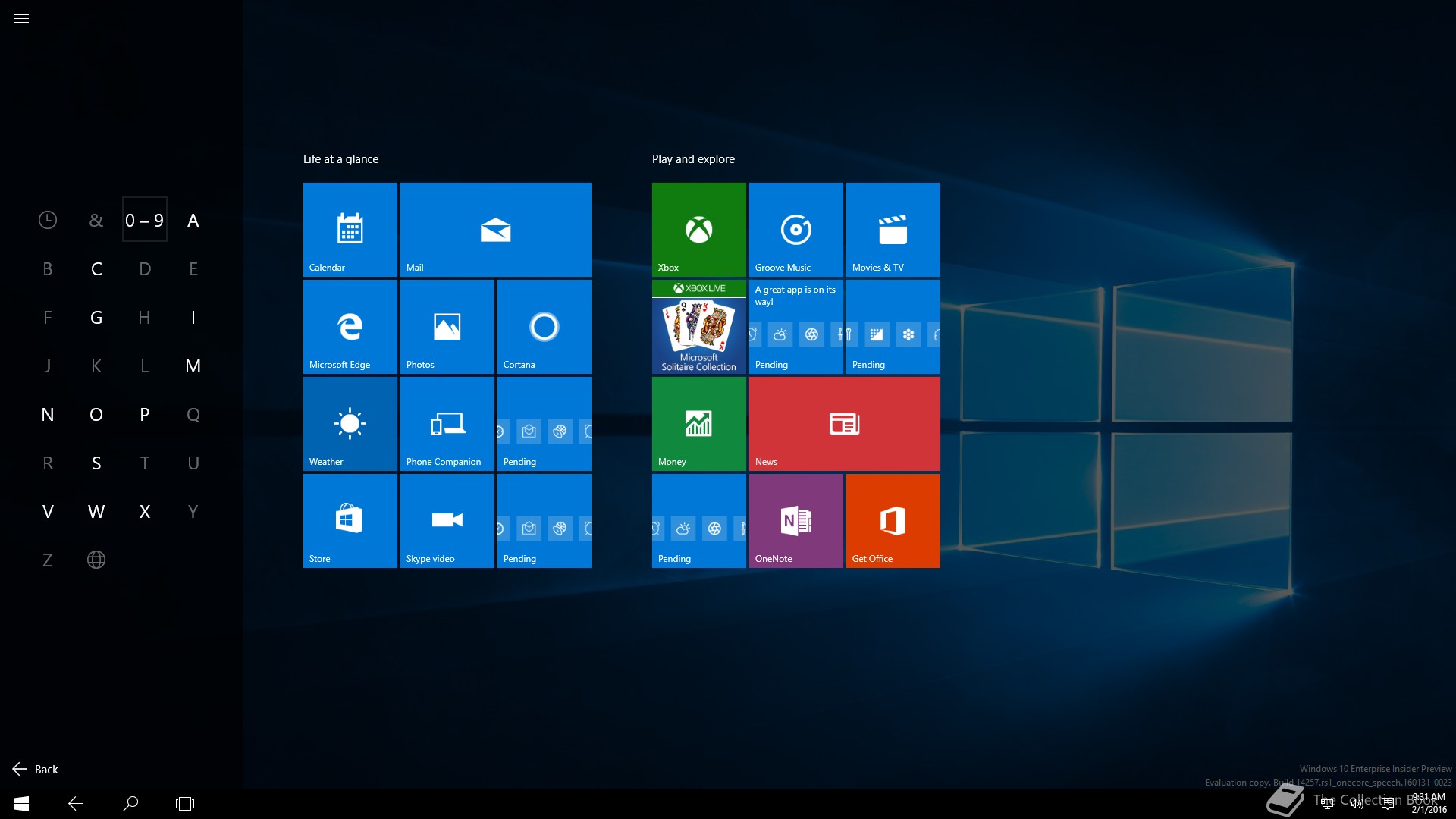Open the Xbox tile
The height and width of the screenshot is (819, 1456).
698,229
